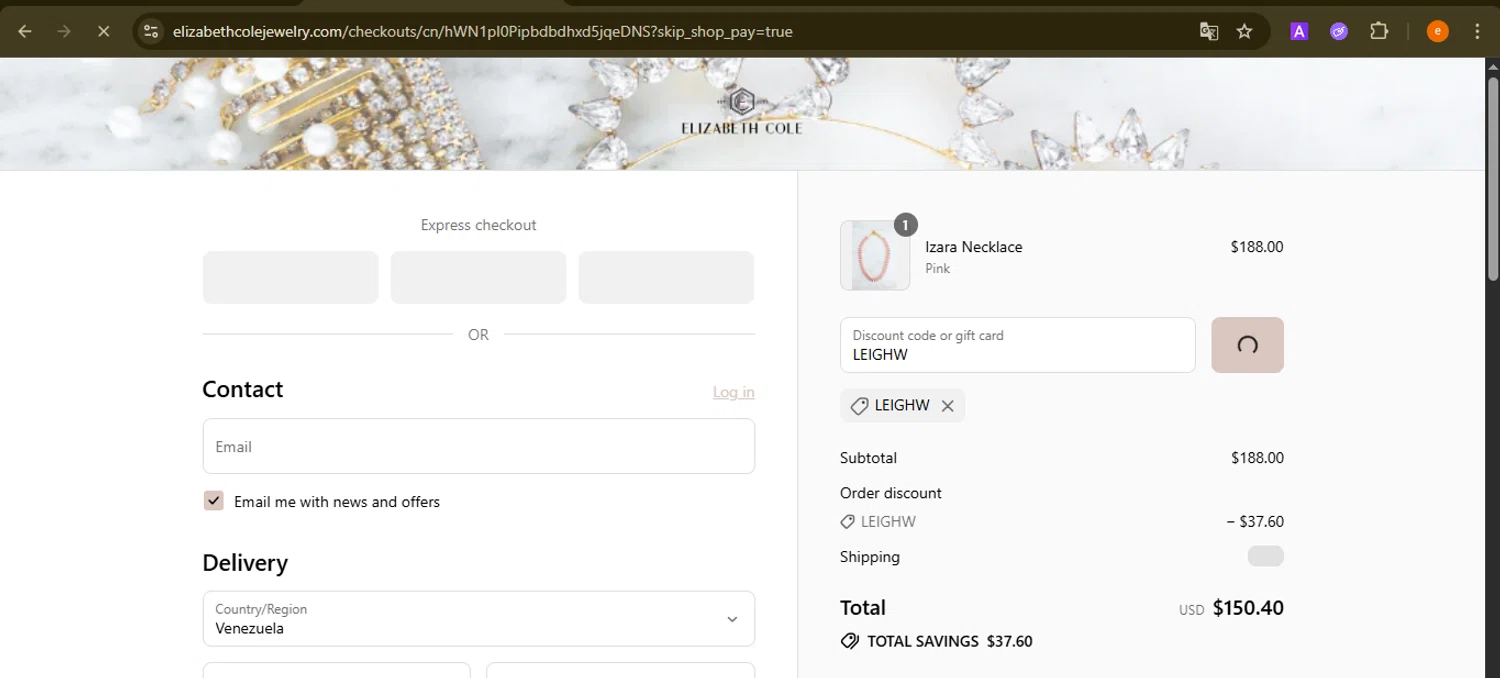Image resolution: width=1500 pixels, height=678 pixels.
Task: Open the purple A extension
Action: [1299, 31]
